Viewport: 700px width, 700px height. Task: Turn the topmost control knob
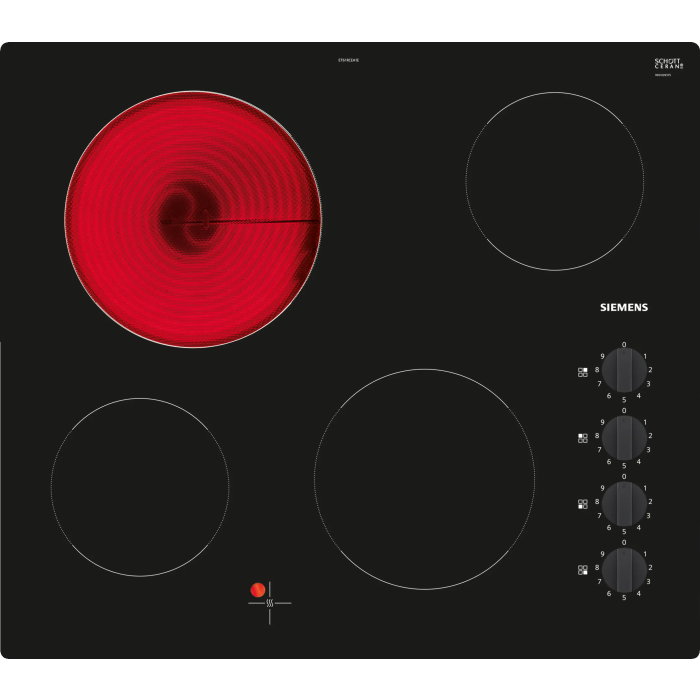coord(624,371)
